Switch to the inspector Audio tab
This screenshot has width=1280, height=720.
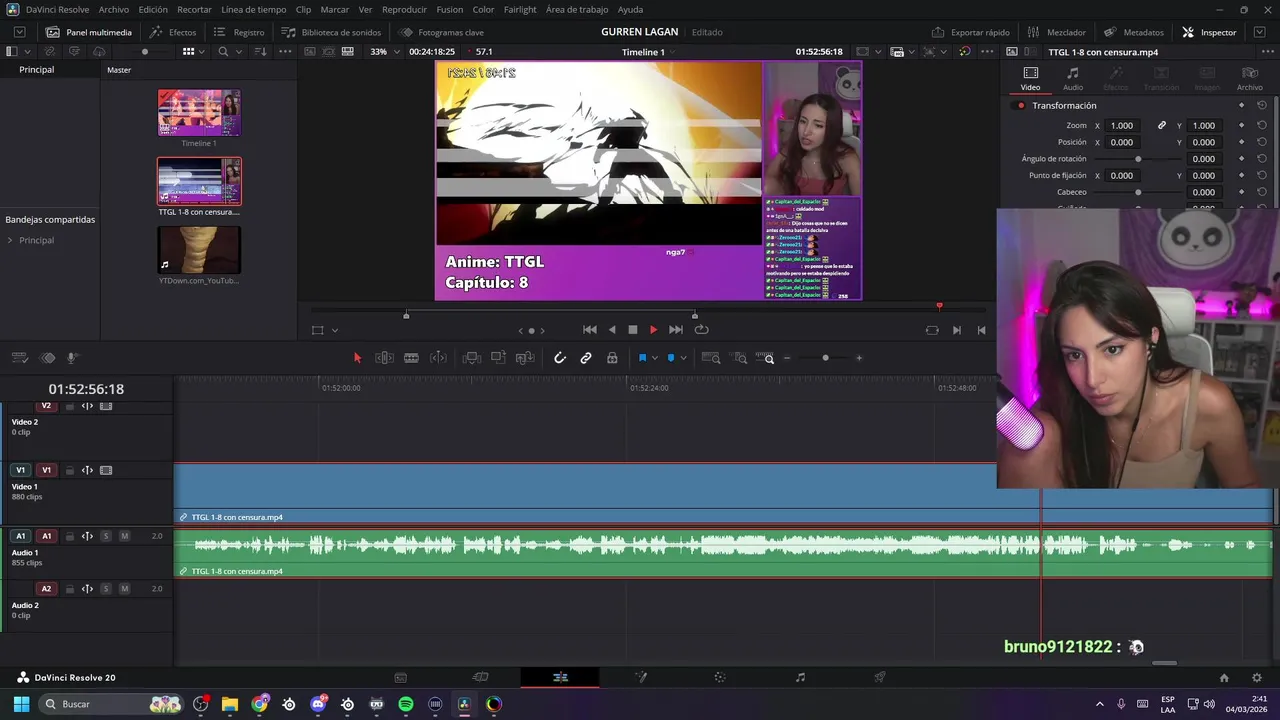point(1072,79)
